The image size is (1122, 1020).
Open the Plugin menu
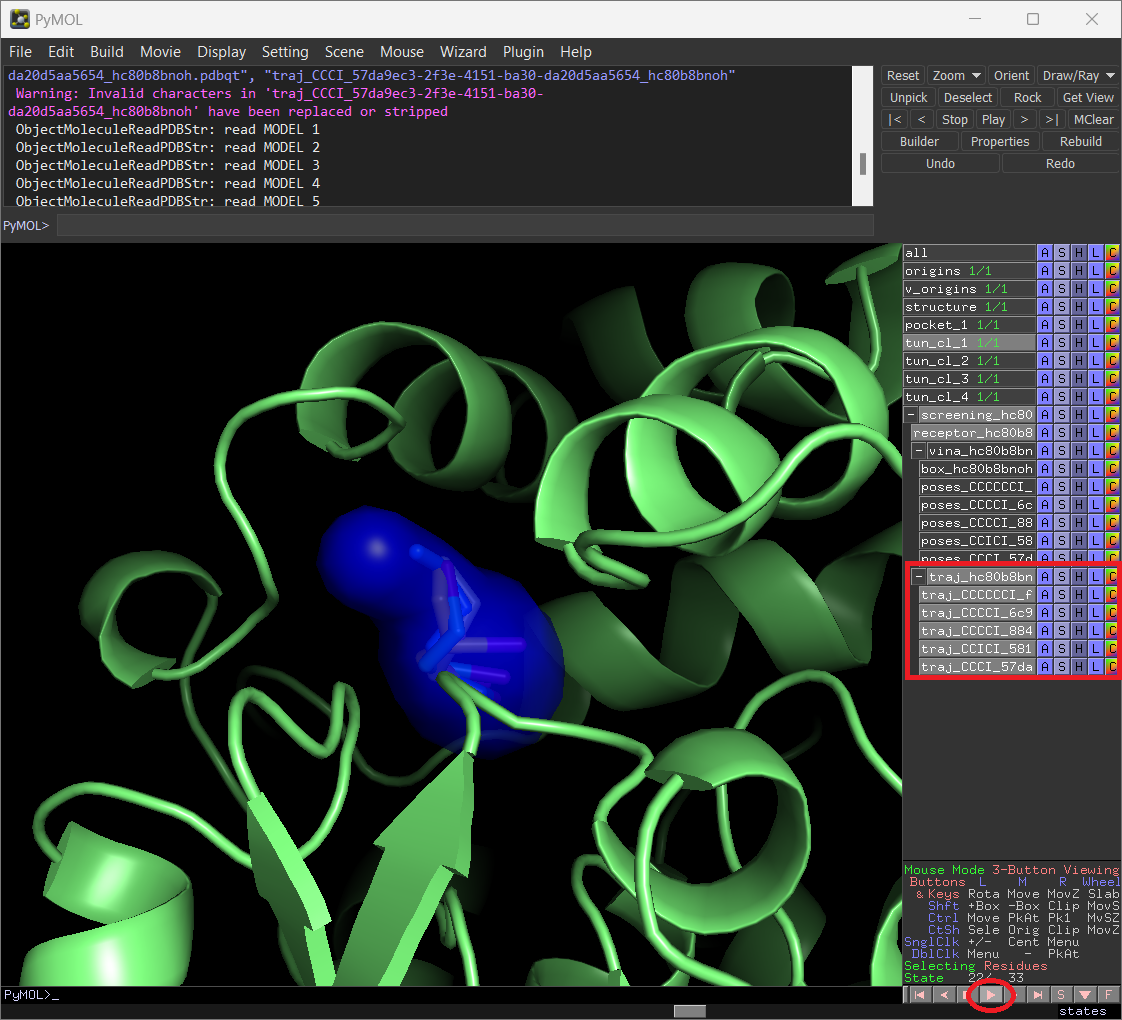pos(523,52)
